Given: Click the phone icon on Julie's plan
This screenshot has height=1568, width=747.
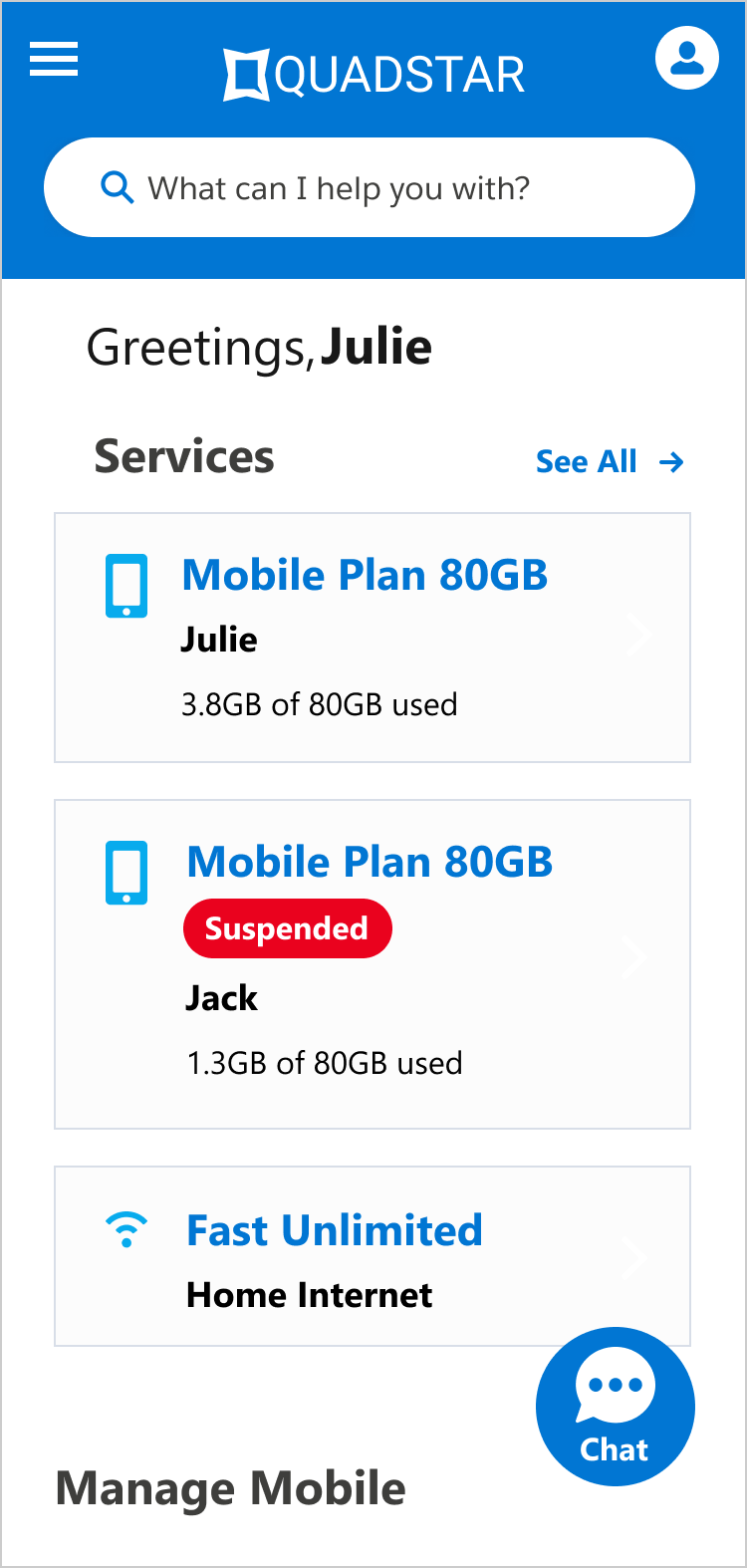Looking at the screenshot, I should click(126, 586).
